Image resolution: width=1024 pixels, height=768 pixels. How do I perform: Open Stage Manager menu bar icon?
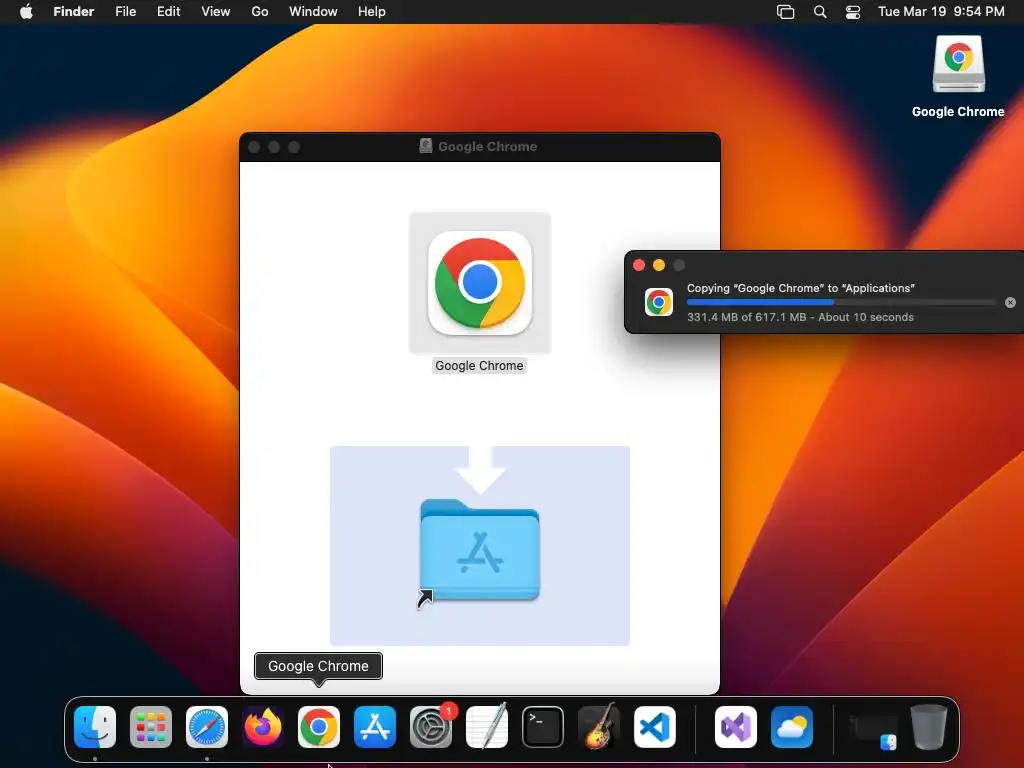[786, 12]
